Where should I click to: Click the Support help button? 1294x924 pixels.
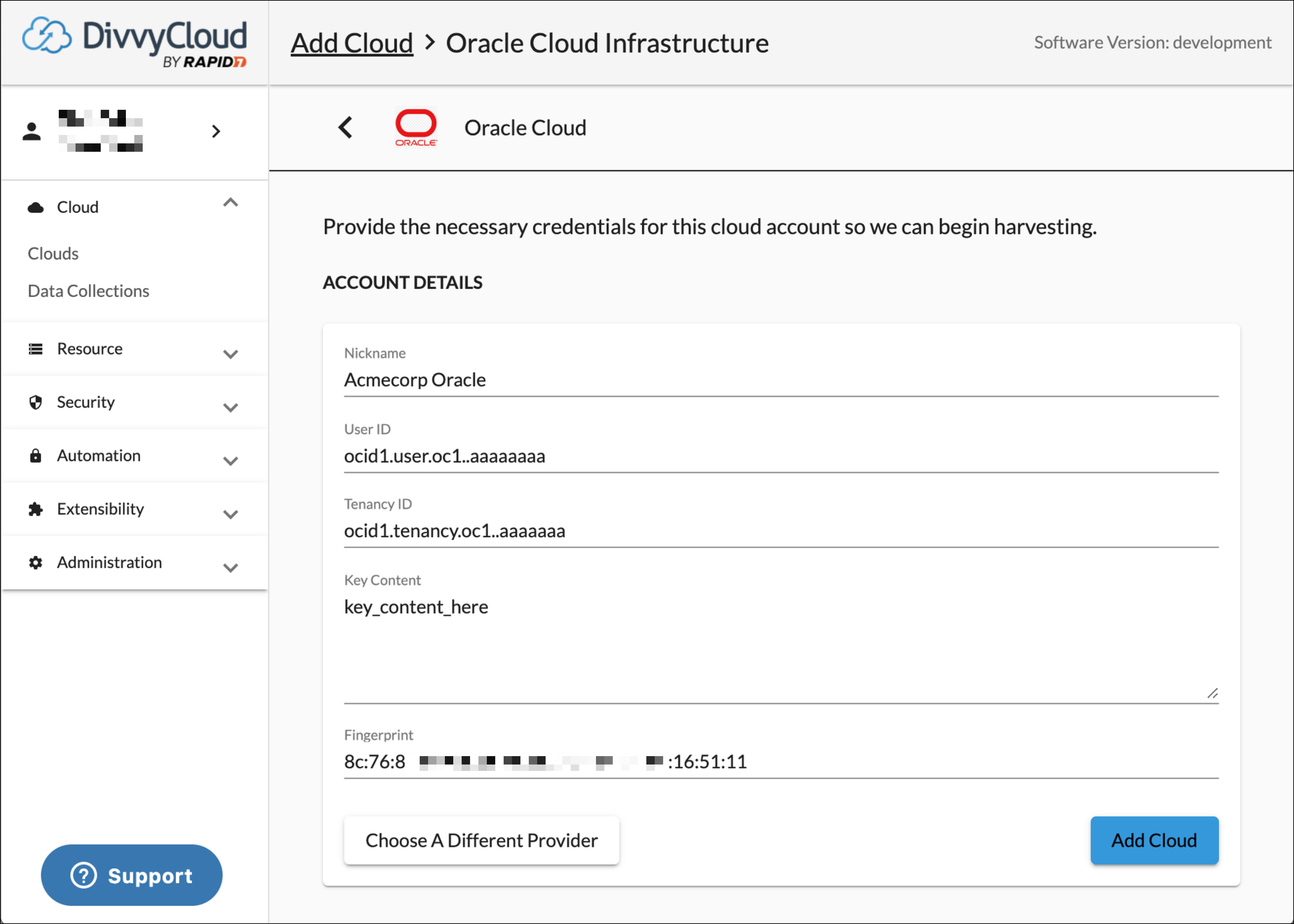click(131, 875)
